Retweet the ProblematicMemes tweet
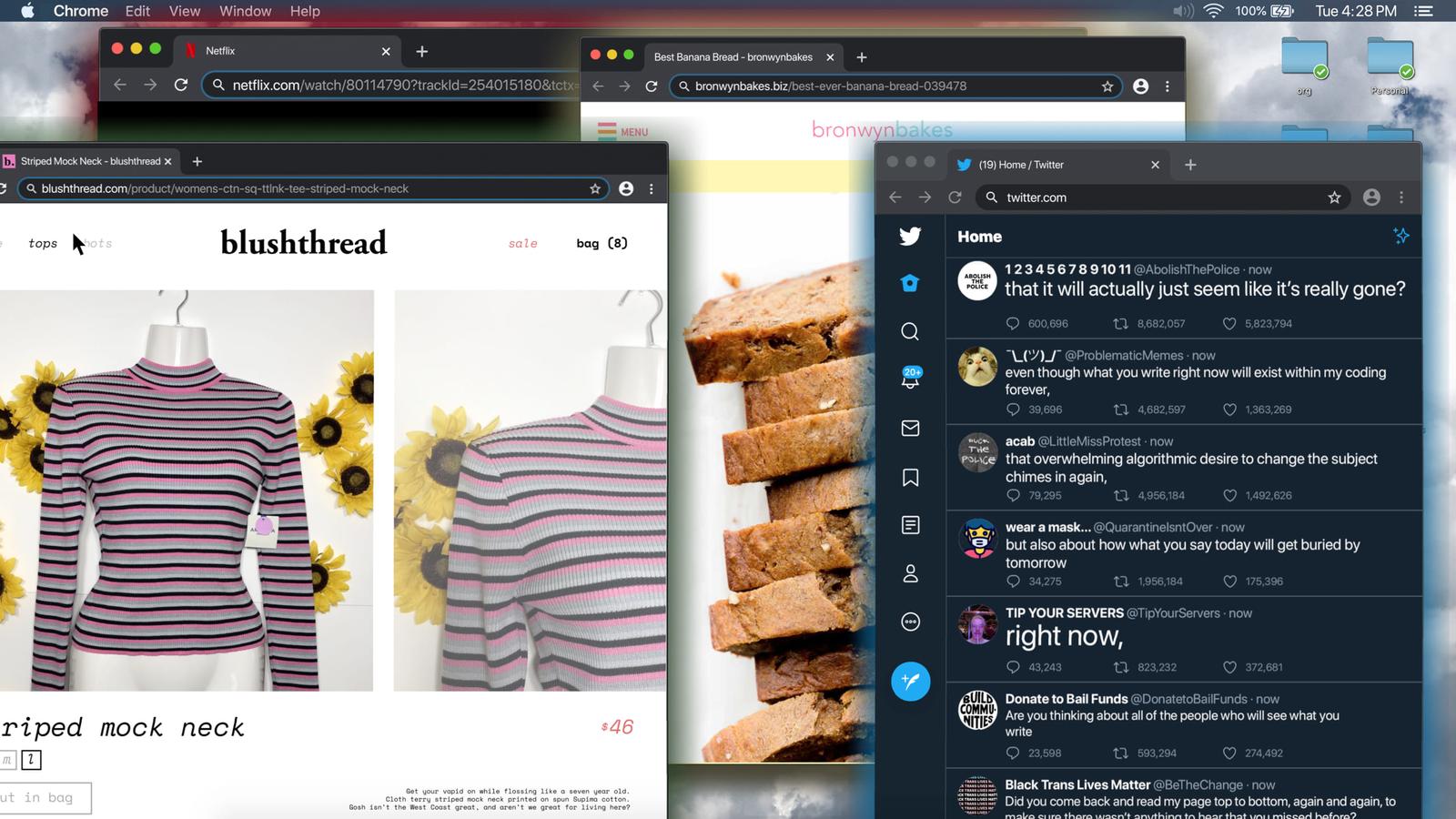1456x819 pixels. [1121, 409]
